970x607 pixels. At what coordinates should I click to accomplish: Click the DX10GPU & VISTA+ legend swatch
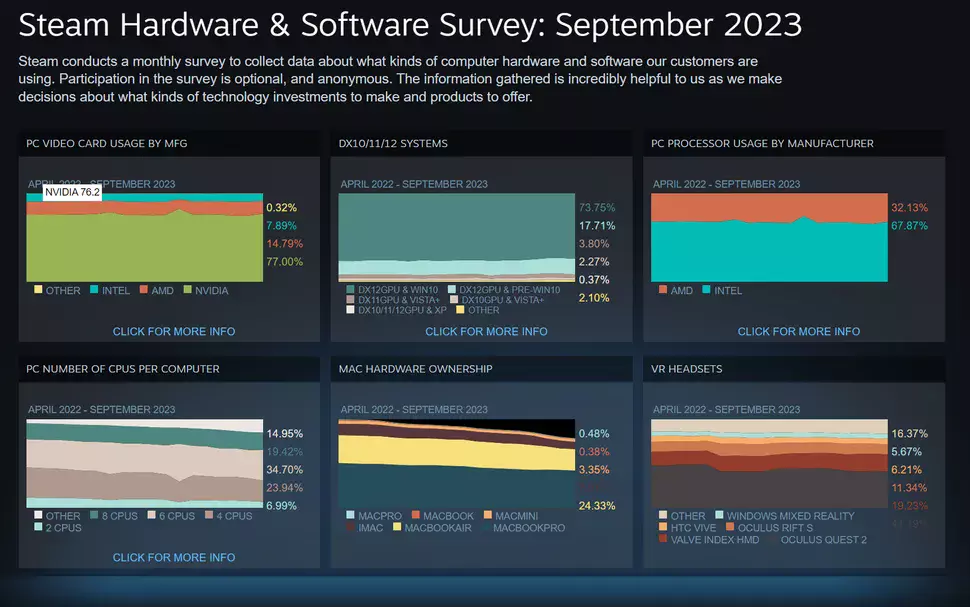click(x=454, y=299)
